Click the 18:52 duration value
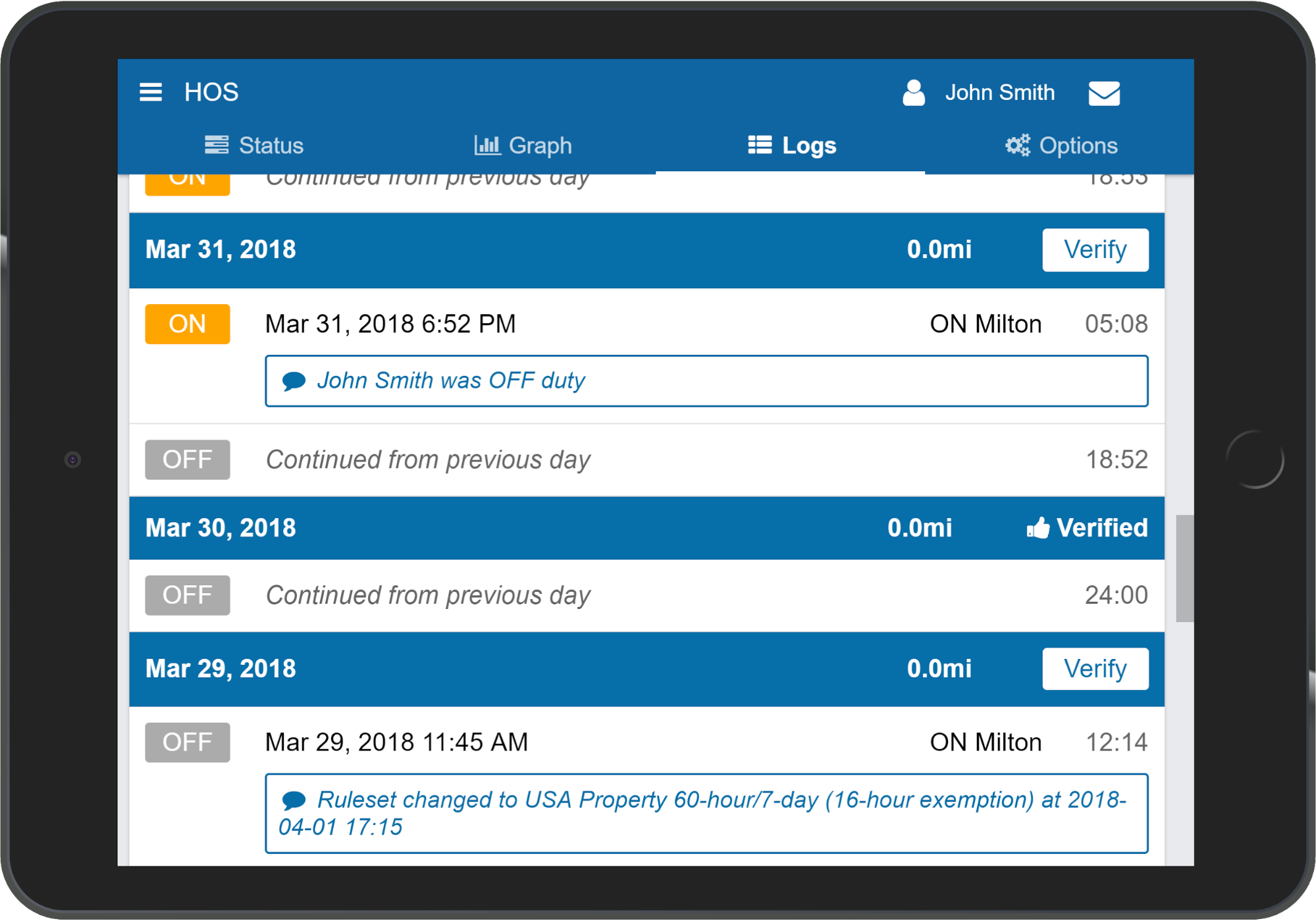The height and width of the screenshot is (921, 1316). [1117, 460]
